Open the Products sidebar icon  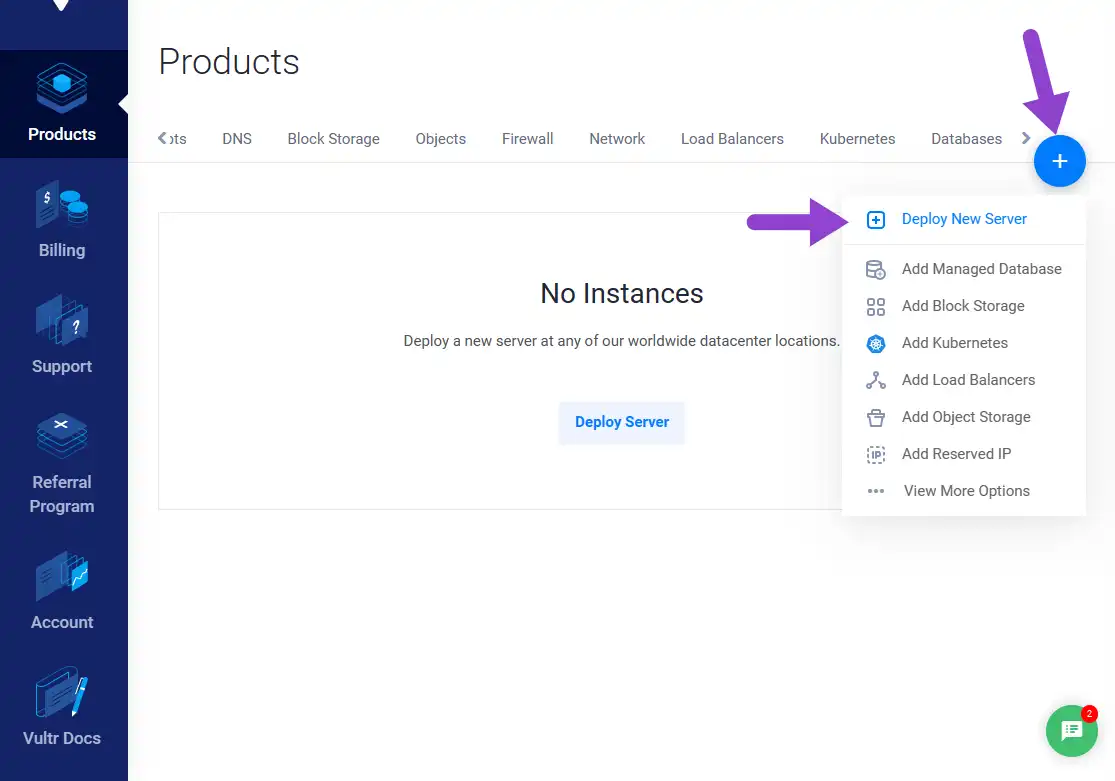62,87
